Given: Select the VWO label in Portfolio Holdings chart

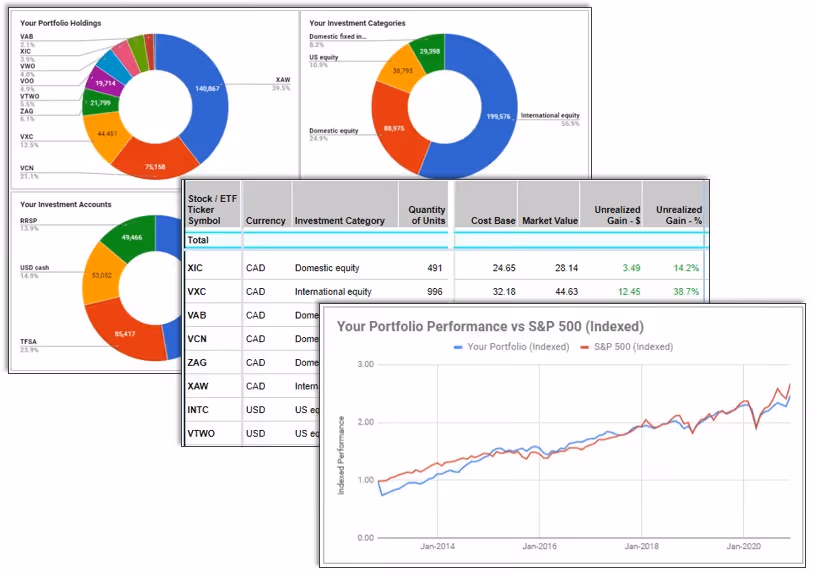Looking at the screenshot, I should tap(27, 66).
